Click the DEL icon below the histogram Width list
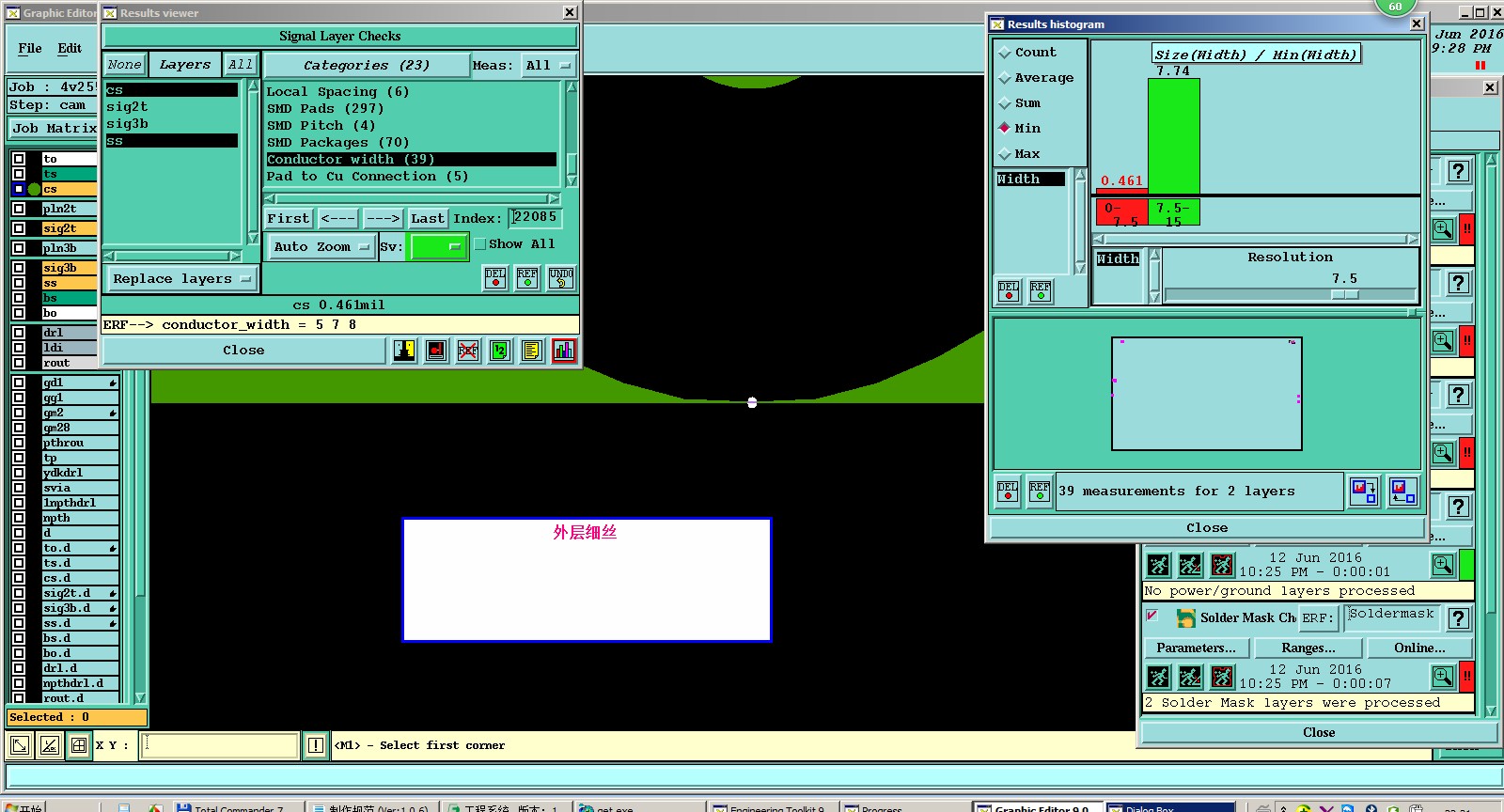 (1009, 291)
